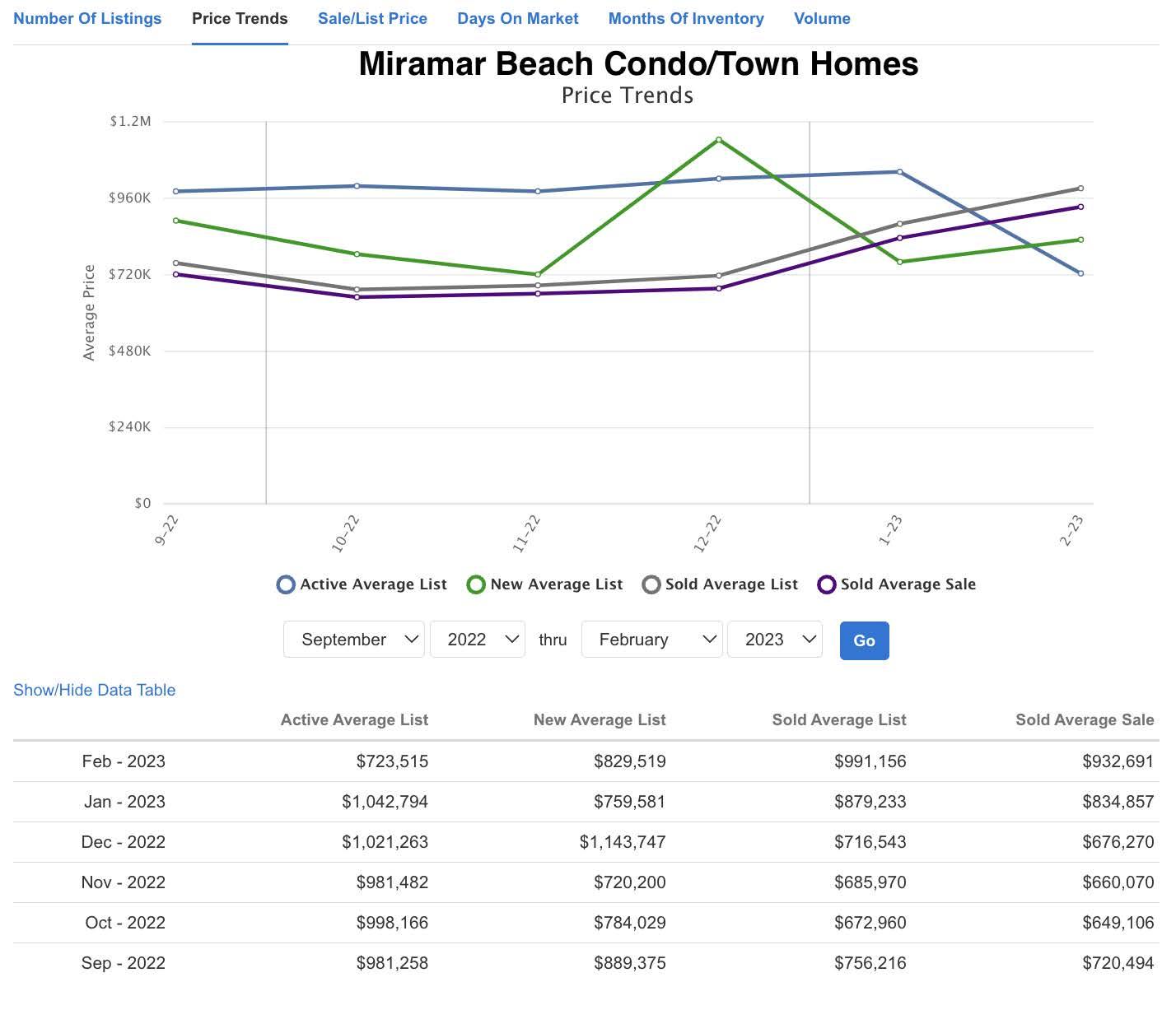
Task: Click the Sold Average Sale point at 10-22
Action: (x=357, y=297)
